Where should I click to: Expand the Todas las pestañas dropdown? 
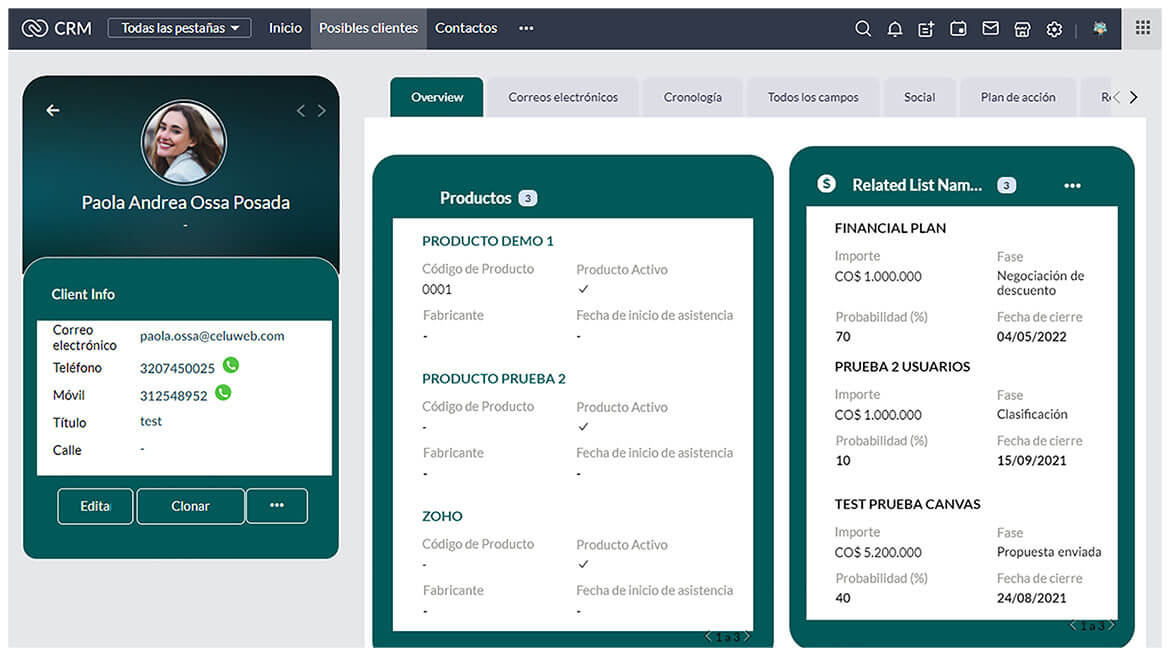coord(179,28)
